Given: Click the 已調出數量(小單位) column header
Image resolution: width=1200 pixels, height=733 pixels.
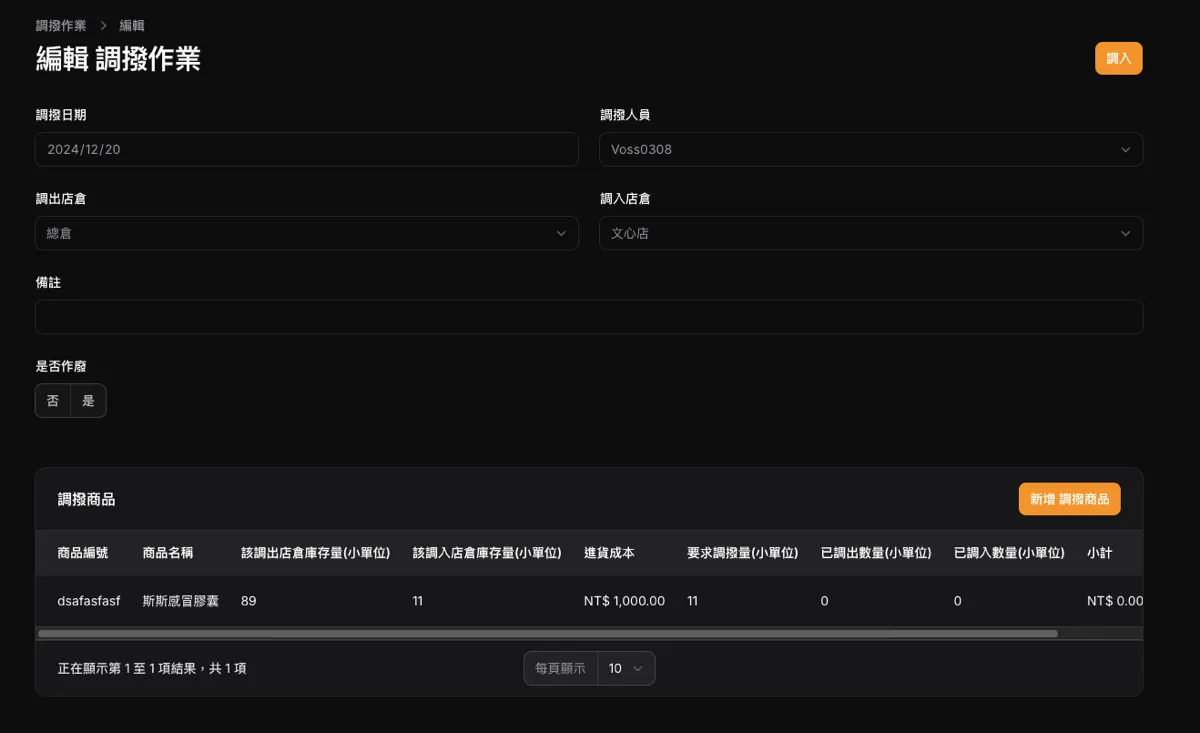Looking at the screenshot, I should [x=876, y=553].
